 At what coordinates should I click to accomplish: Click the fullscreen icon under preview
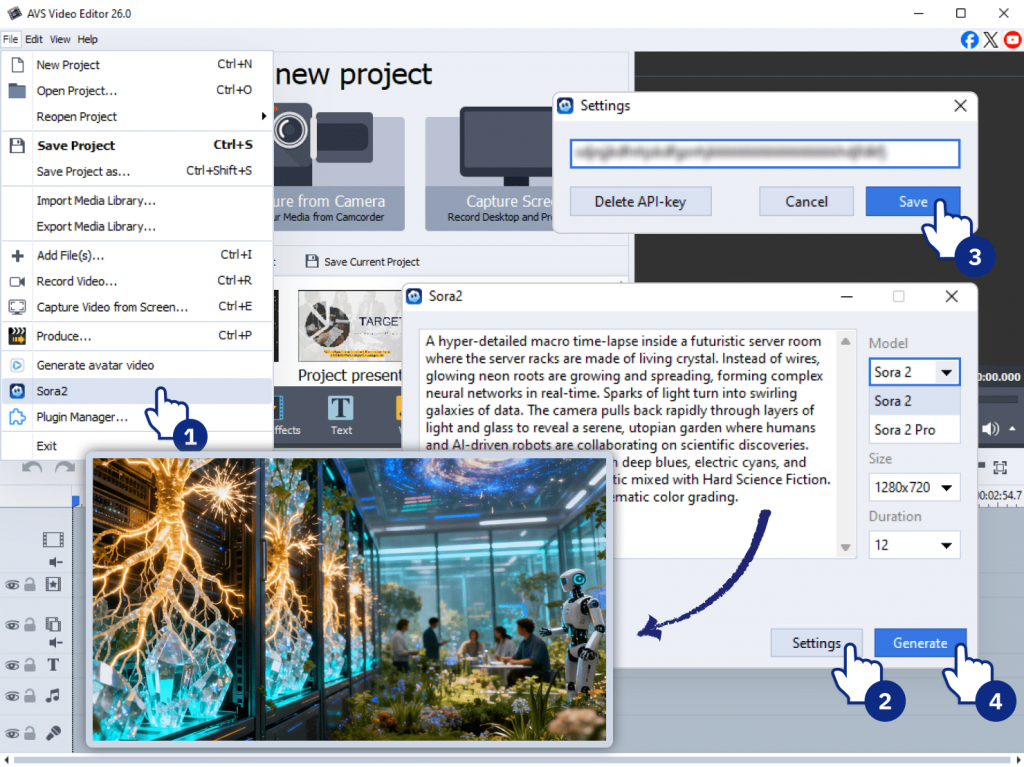pos(1000,467)
